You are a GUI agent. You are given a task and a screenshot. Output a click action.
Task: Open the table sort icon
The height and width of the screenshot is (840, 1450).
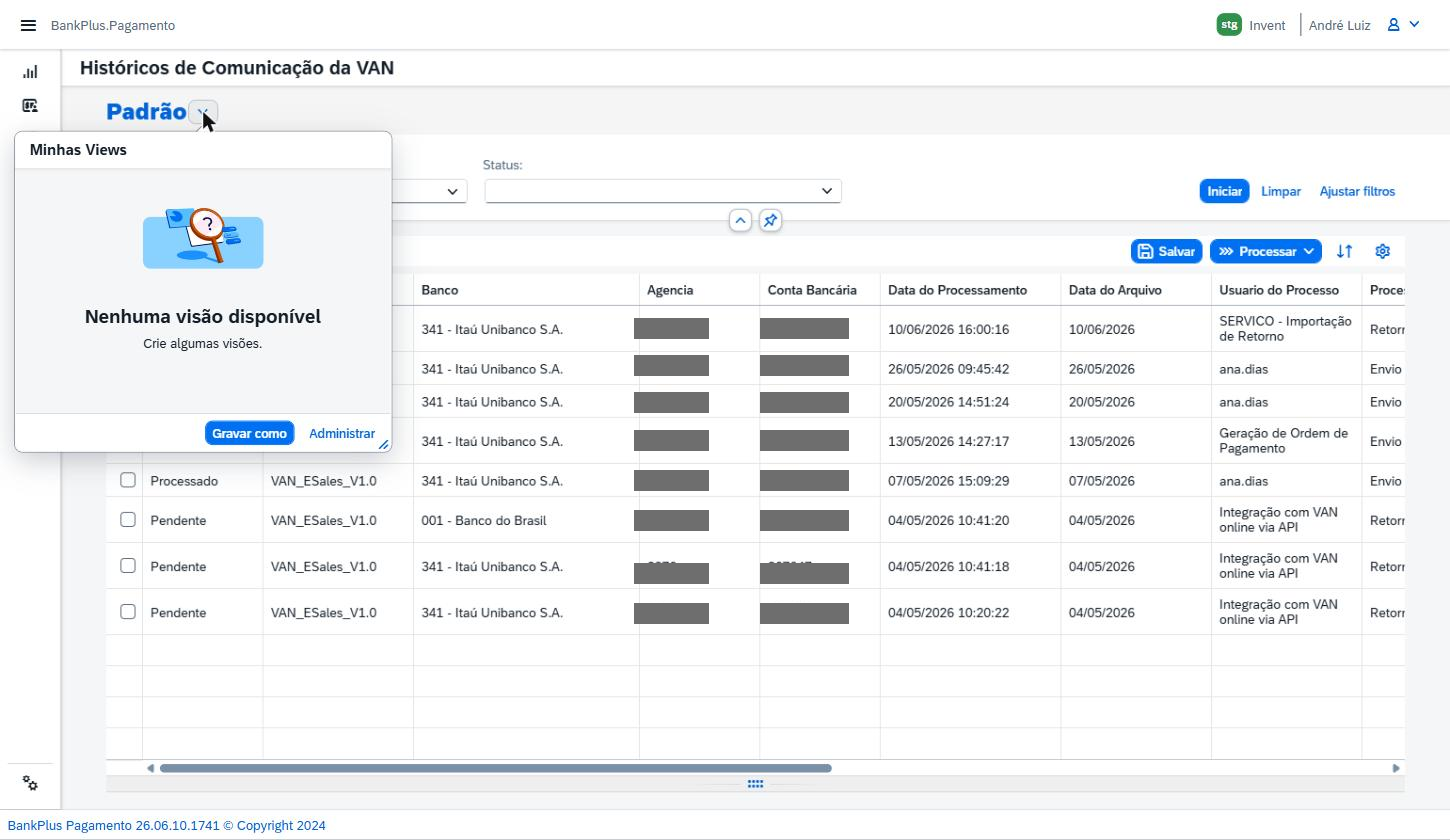(1344, 251)
